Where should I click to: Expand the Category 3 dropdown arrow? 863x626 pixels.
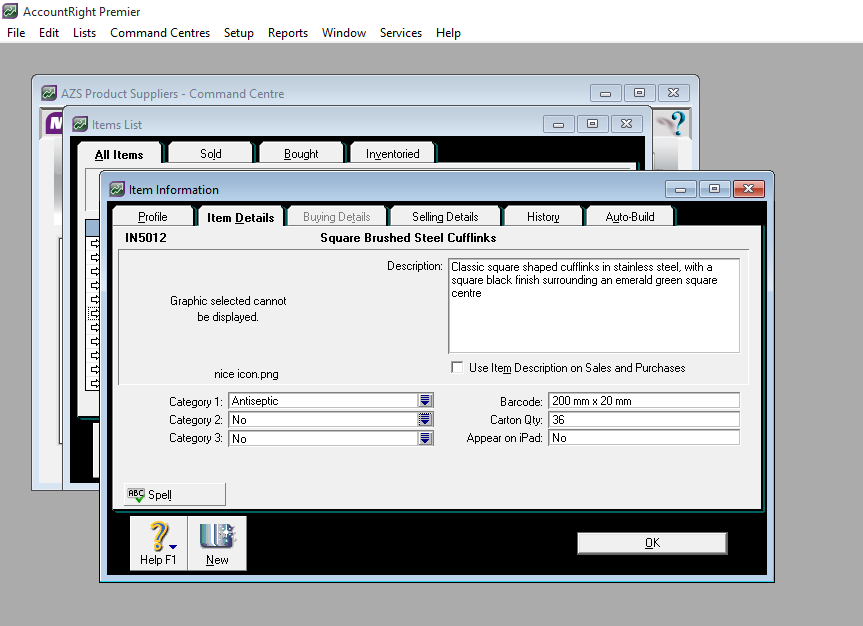tap(425, 438)
